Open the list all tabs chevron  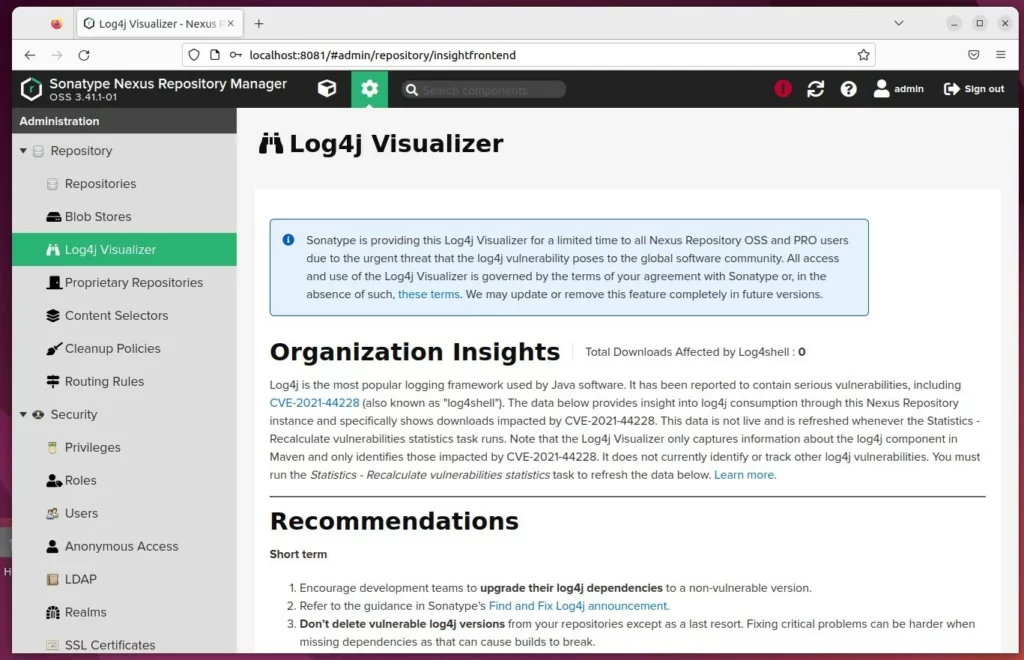point(899,23)
